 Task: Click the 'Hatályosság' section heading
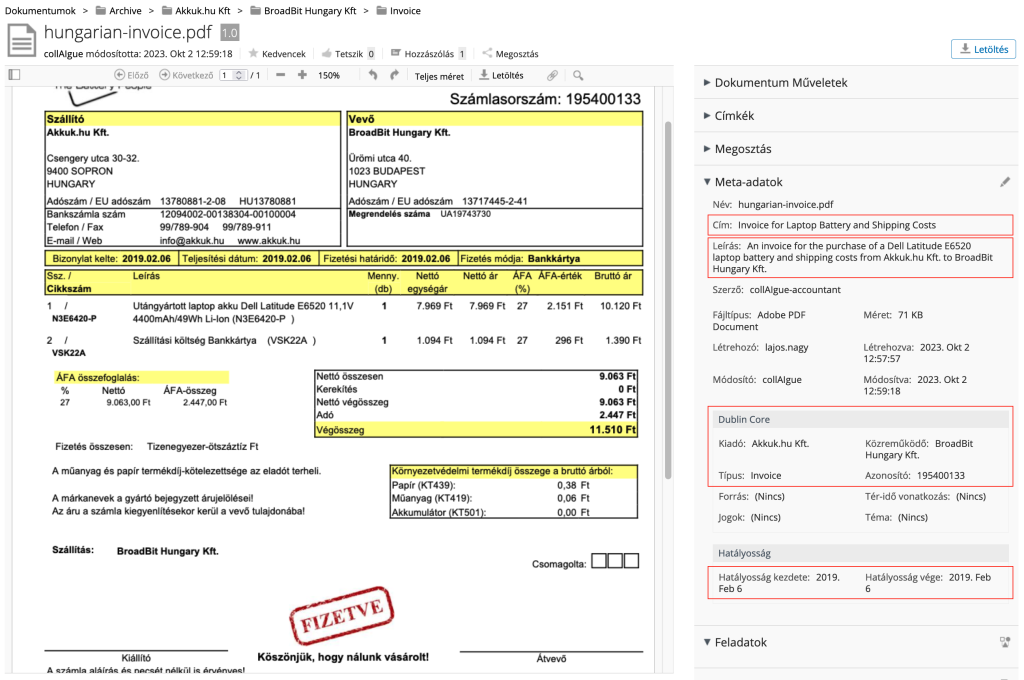click(x=744, y=553)
